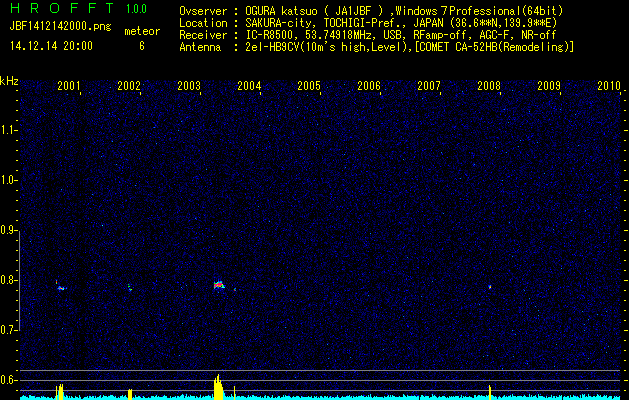Click the 2007 time marker

click(x=429, y=85)
